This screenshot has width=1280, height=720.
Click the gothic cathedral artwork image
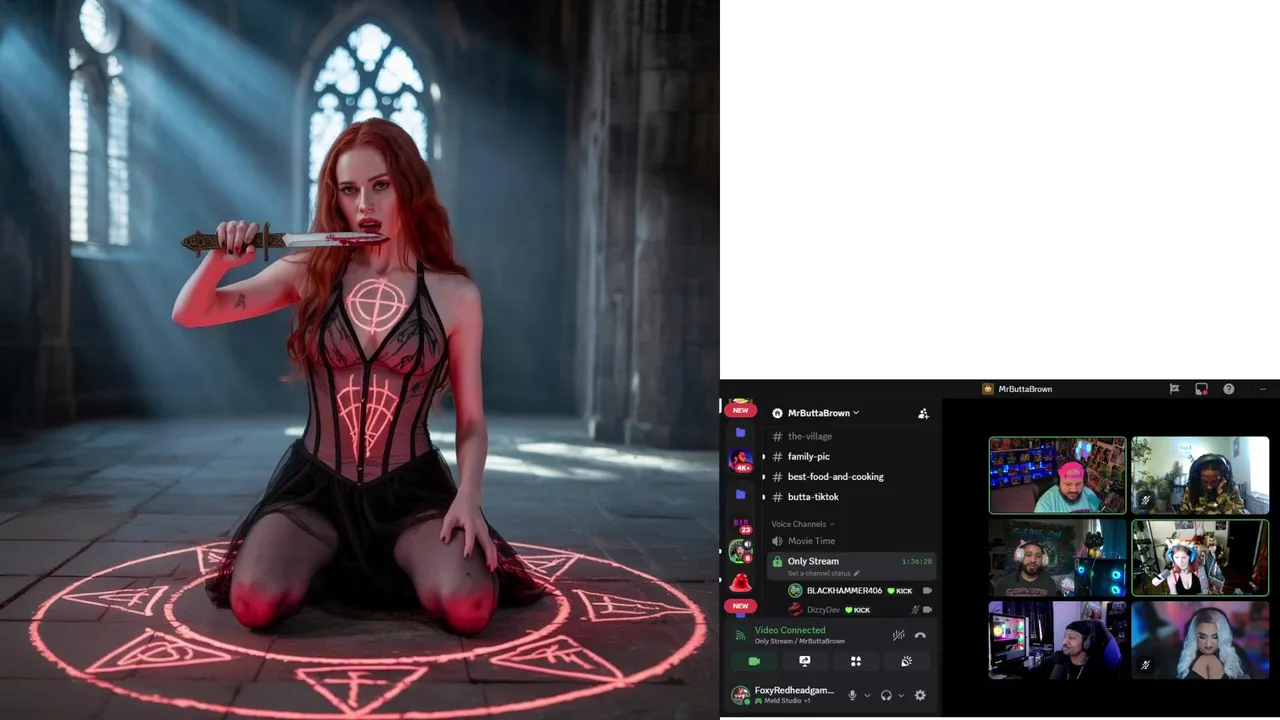coord(360,360)
